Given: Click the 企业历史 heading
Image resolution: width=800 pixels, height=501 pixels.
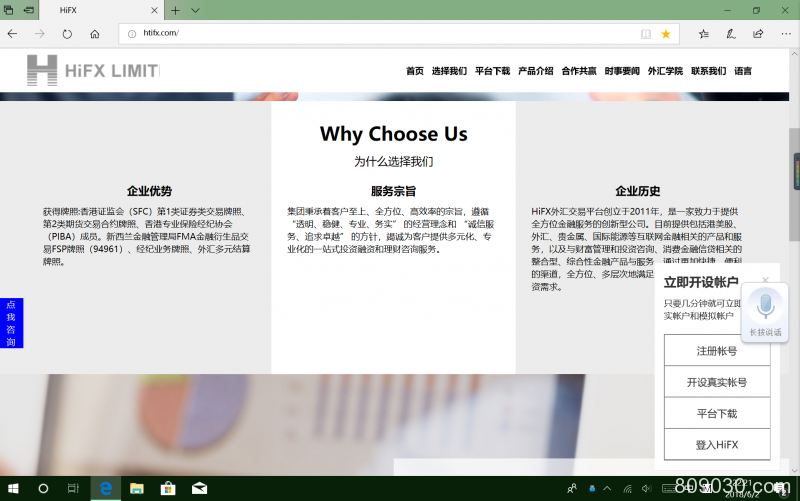Looking at the screenshot, I should pos(638,191).
